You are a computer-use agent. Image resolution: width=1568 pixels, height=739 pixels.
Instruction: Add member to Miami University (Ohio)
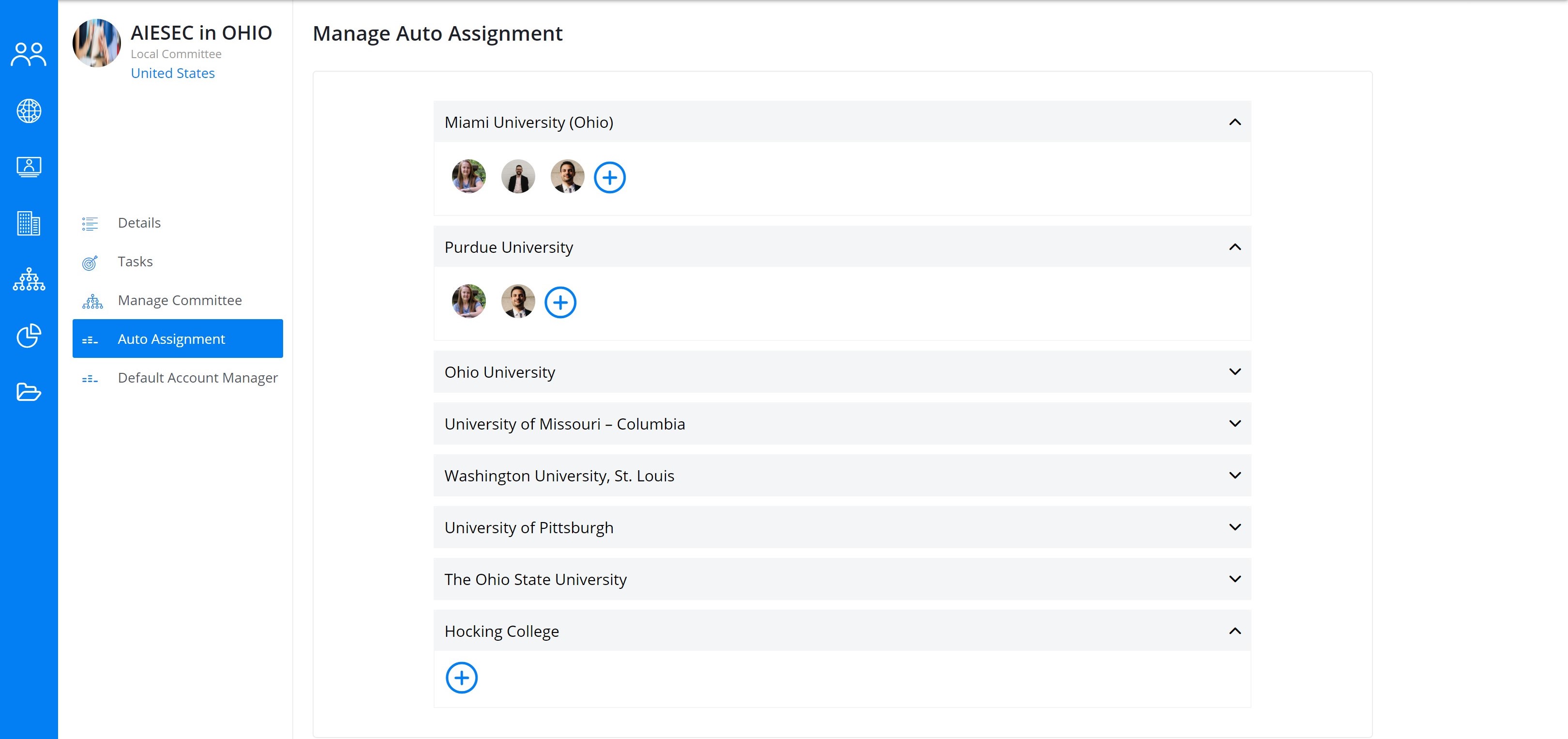[609, 177]
